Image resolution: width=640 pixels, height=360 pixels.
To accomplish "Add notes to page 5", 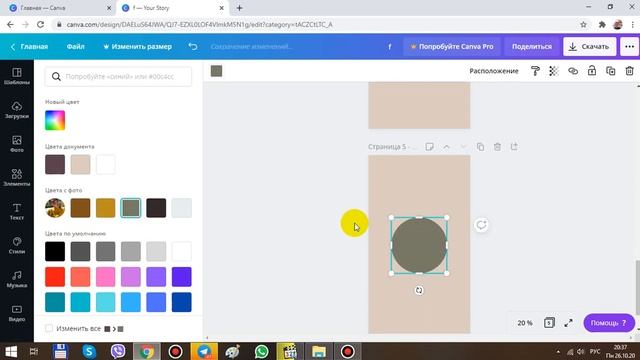I will 429,147.
